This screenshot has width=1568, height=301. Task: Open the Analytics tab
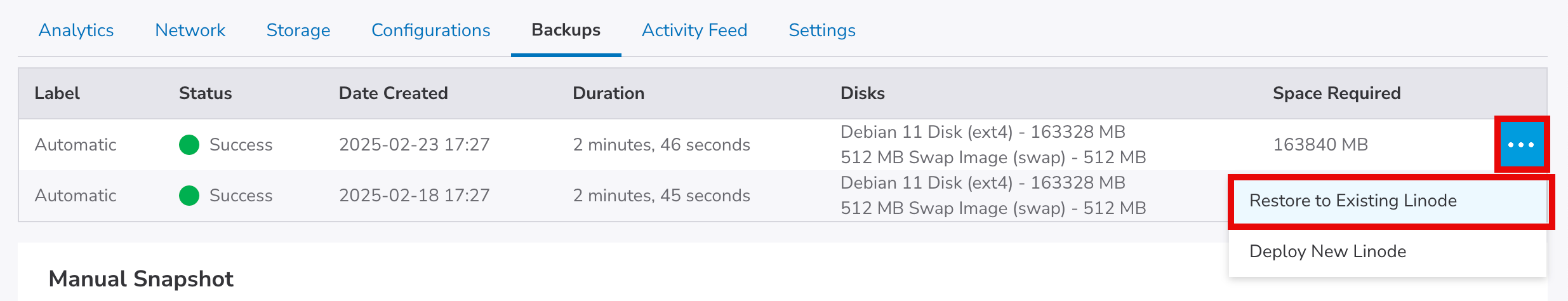pyautogui.click(x=76, y=30)
